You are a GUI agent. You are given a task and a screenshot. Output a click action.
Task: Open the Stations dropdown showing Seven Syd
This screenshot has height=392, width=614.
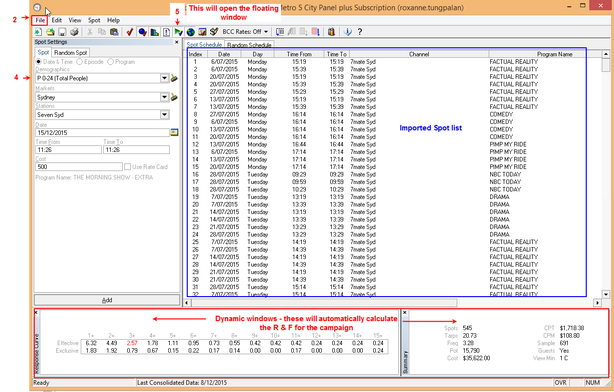click(x=164, y=115)
